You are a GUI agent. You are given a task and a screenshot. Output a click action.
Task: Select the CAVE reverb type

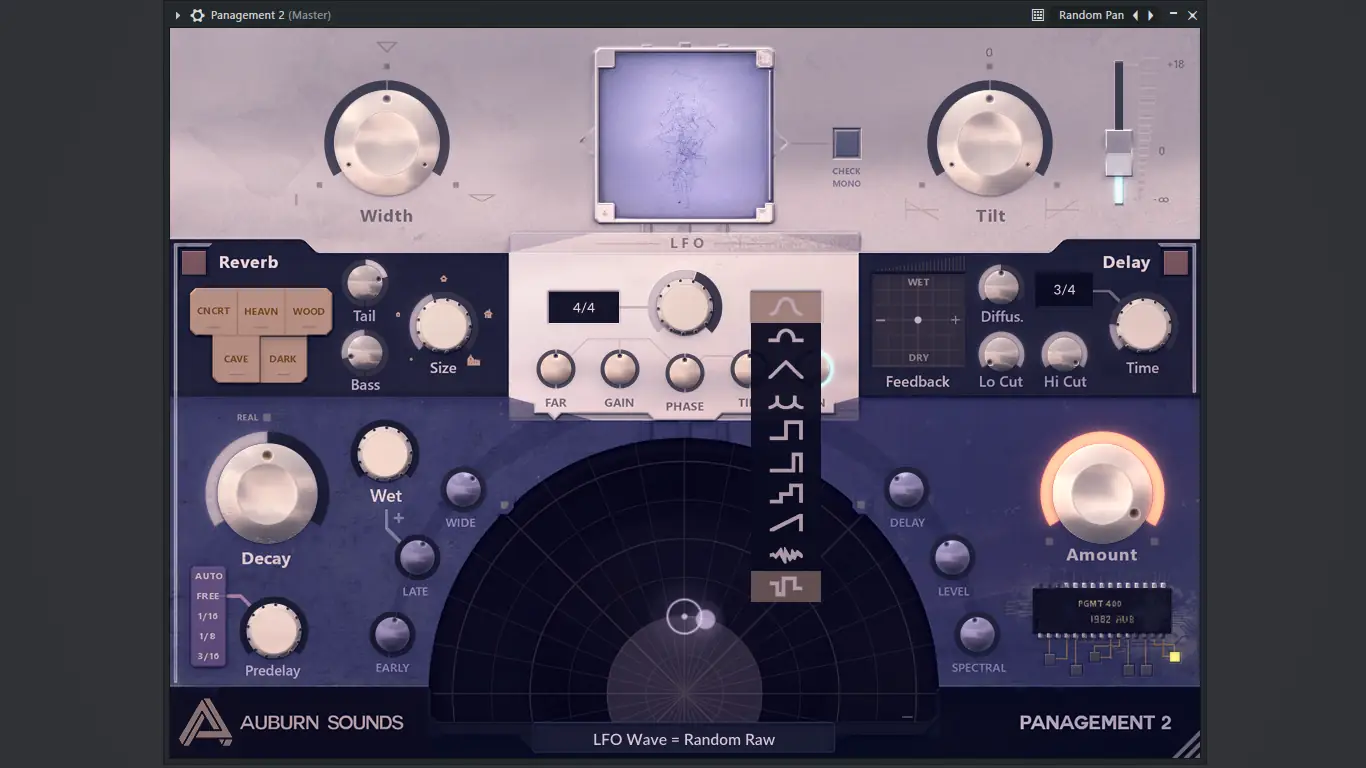point(236,359)
